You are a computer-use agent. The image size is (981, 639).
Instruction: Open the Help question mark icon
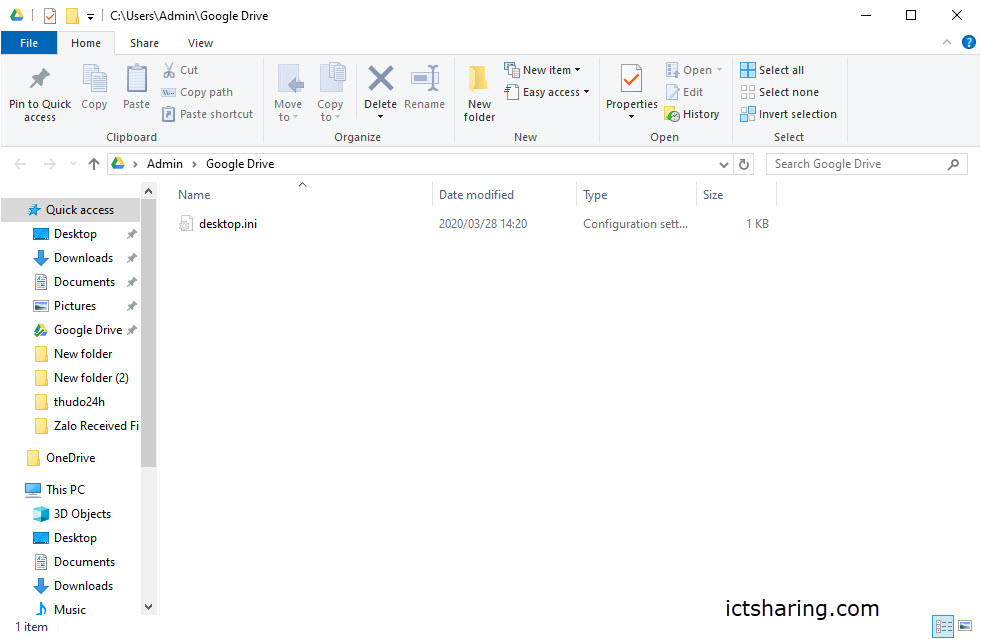968,43
